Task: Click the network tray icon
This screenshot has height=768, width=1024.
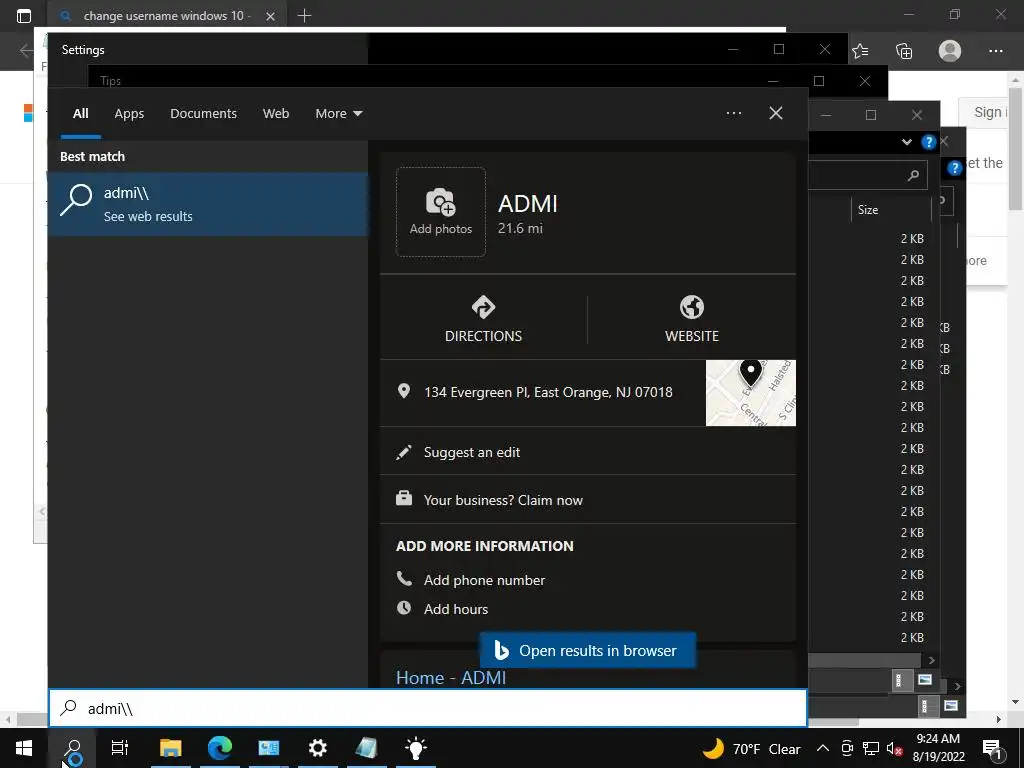Action: [x=870, y=748]
